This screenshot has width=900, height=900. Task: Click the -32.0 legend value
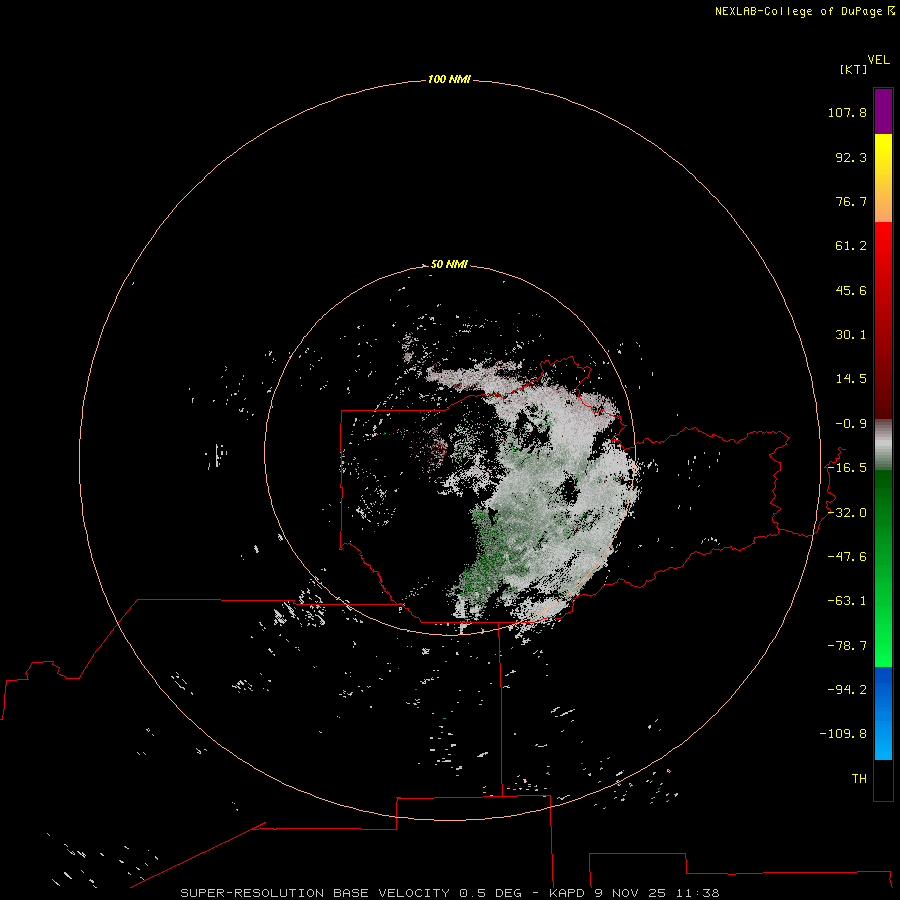(847, 513)
